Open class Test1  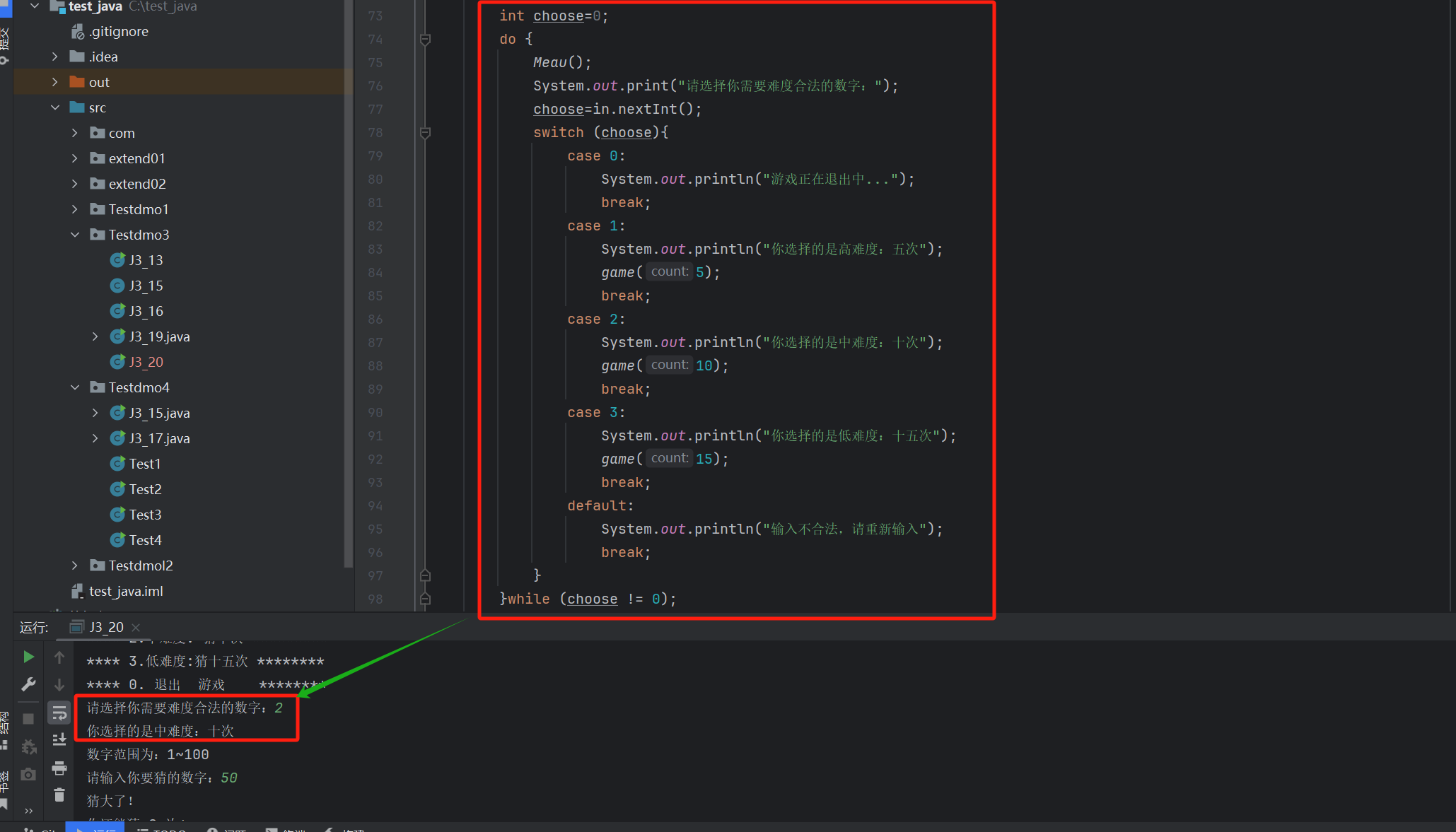click(145, 464)
